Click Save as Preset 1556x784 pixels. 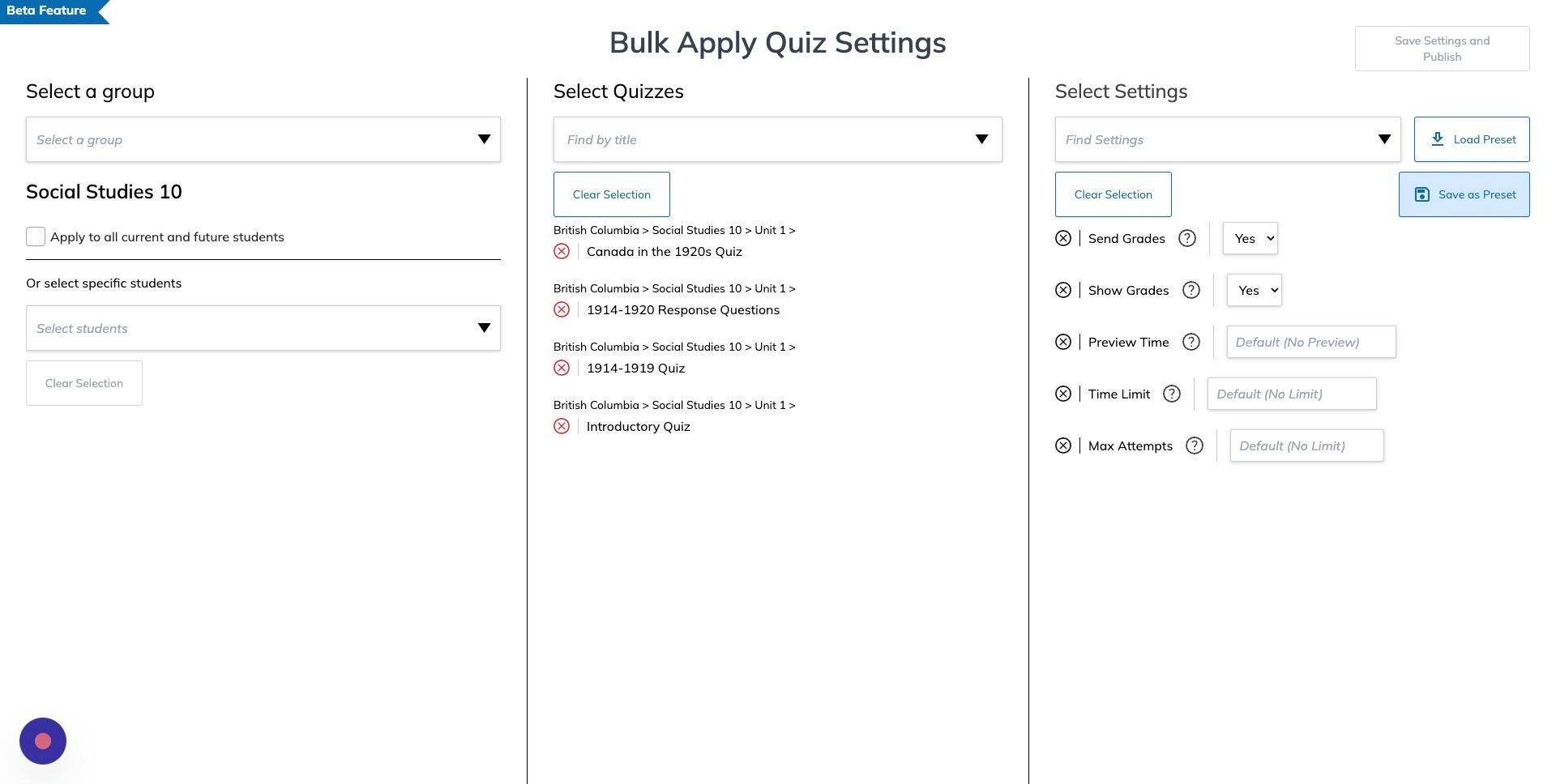[1464, 194]
